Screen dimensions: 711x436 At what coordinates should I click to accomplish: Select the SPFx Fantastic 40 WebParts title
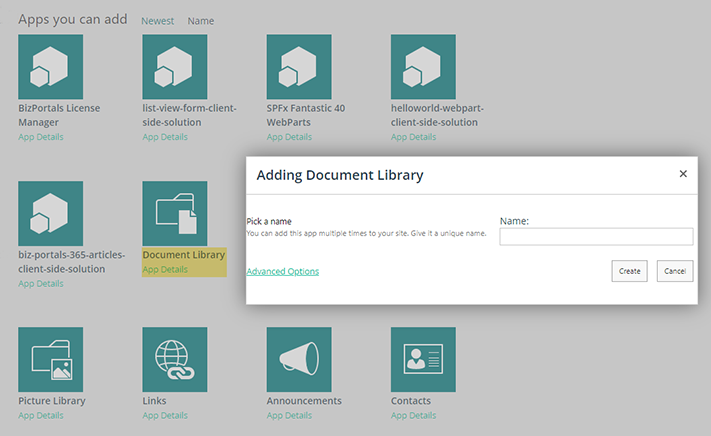[306, 115]
